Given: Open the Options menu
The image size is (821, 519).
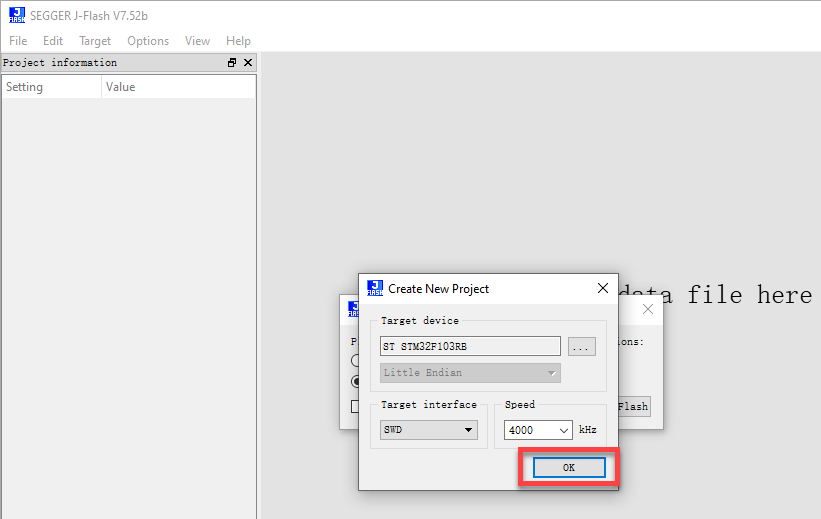Looking at the screenshot, I should click(x=148, y=41).
